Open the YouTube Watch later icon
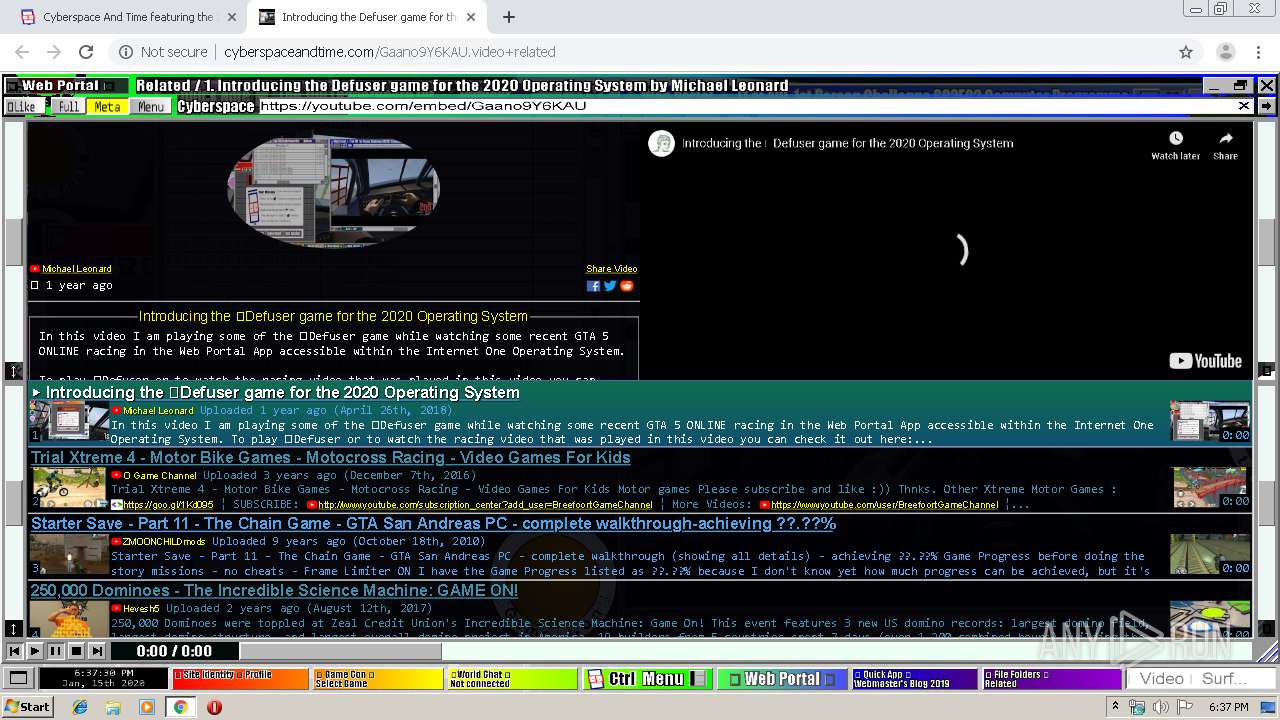The height and width of the screenshot is (720, 1280). tap(1175, 145)
